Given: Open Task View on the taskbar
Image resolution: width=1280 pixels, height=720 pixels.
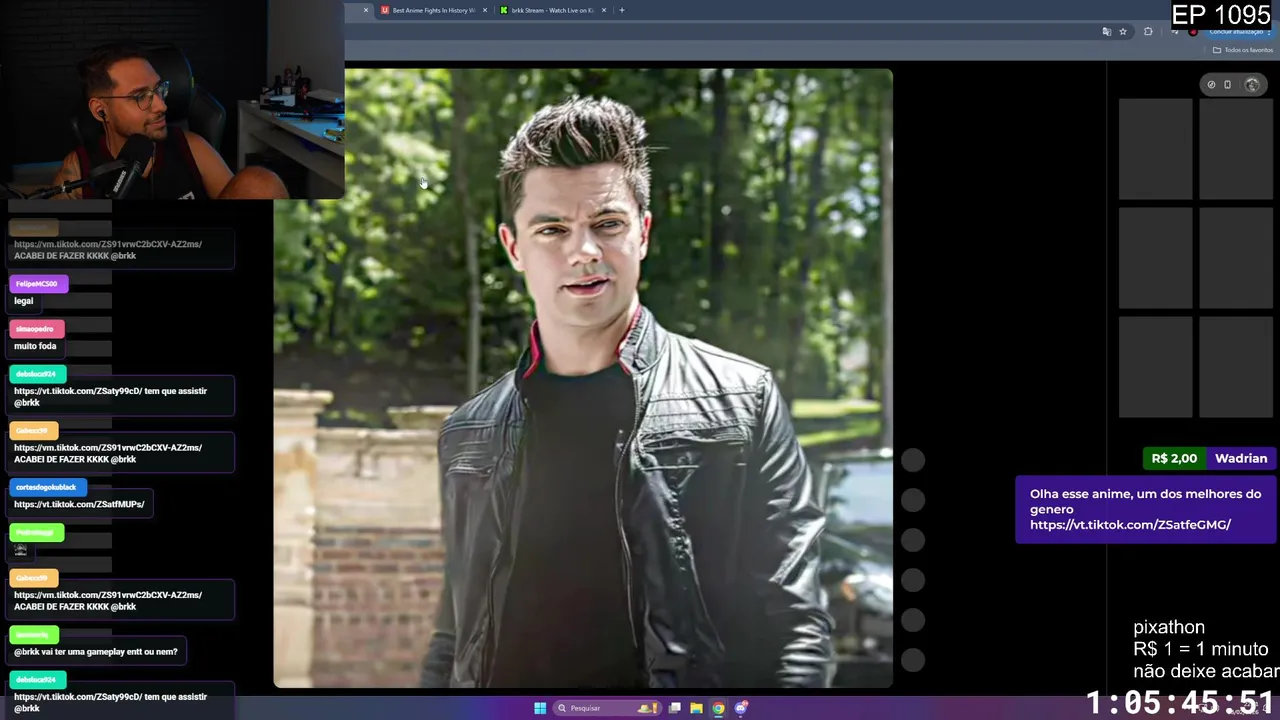Looking at the screenshot, I should pyautogui.click(x=675, y=708).
